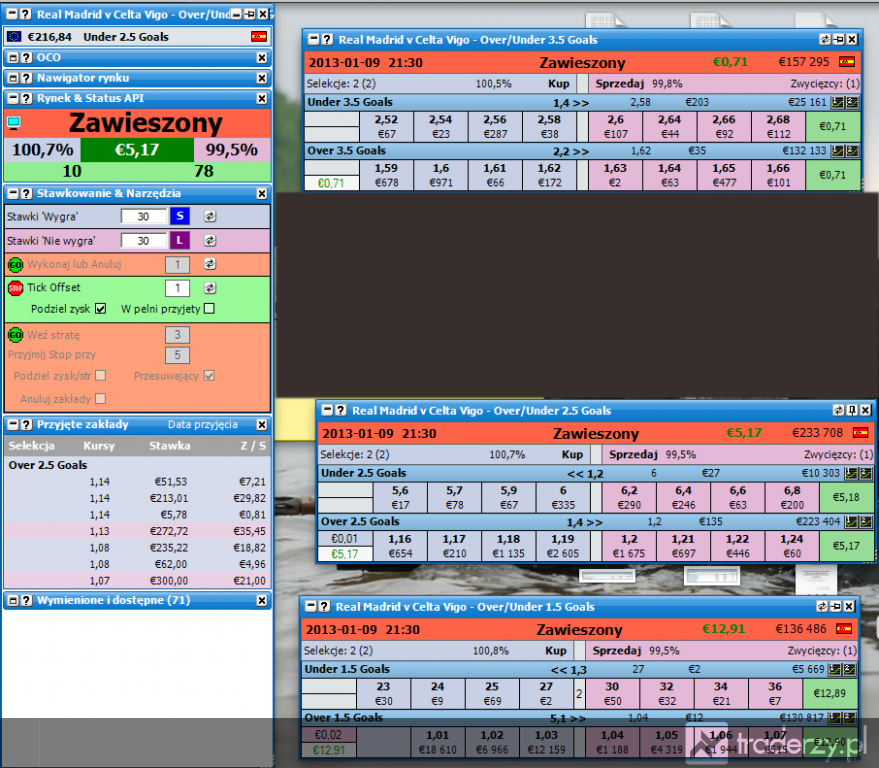Enable the W pelni przyjety checkbox
The width and height of the screenshot is (879, 768).
pyautogui.click(x=209, y=309)
